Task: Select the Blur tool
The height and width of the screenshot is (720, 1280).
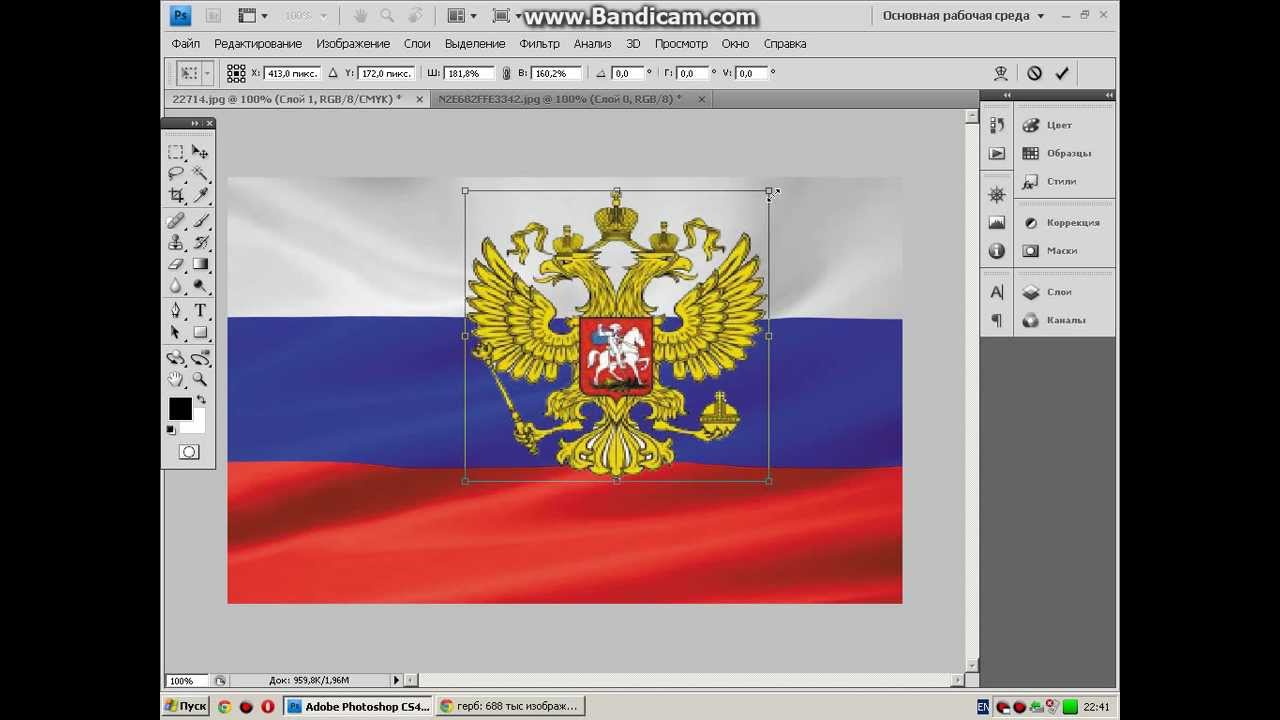Action: [x=176, y=287]
